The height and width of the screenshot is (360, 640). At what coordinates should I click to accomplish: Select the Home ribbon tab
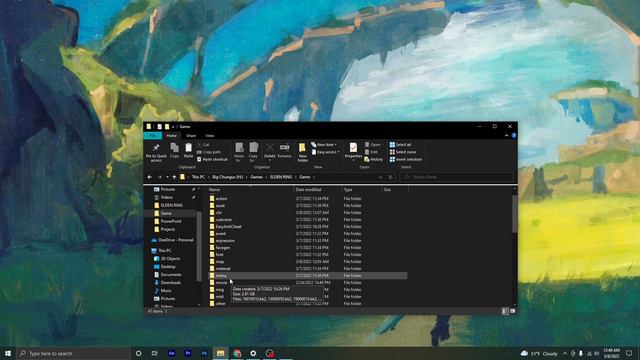point(171,136)
